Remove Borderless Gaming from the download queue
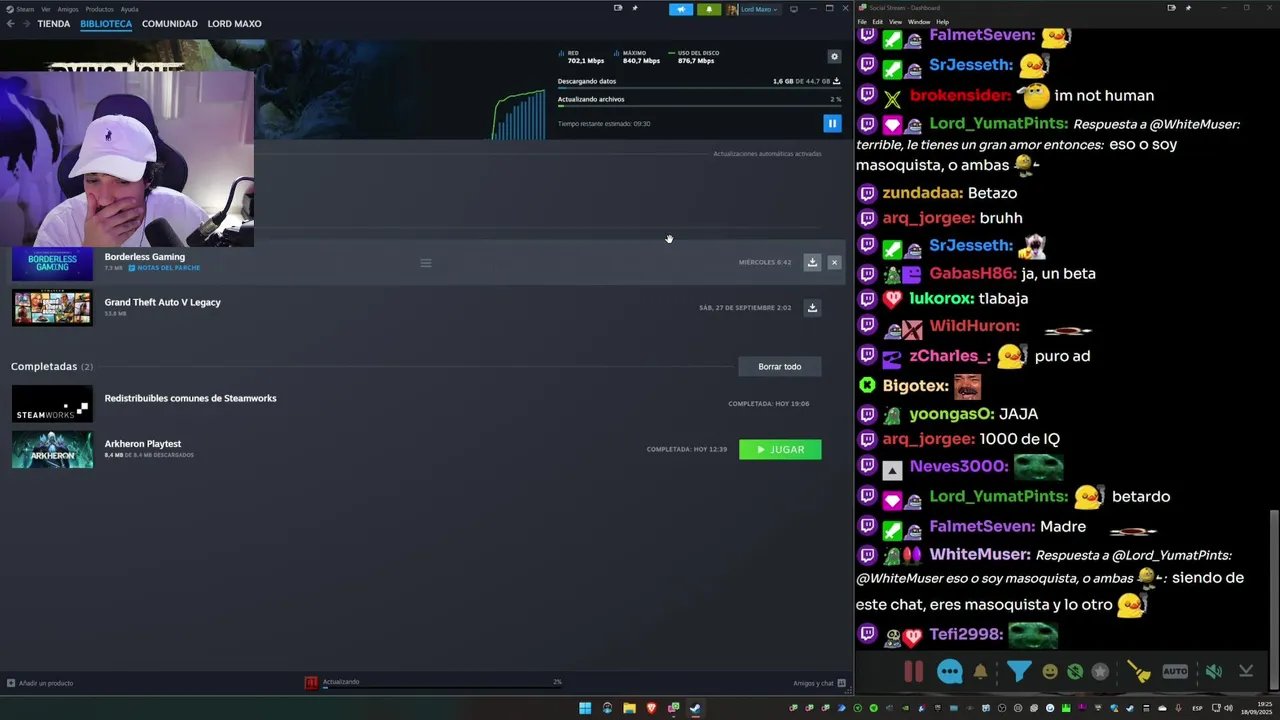 click(x=834, y=262)
